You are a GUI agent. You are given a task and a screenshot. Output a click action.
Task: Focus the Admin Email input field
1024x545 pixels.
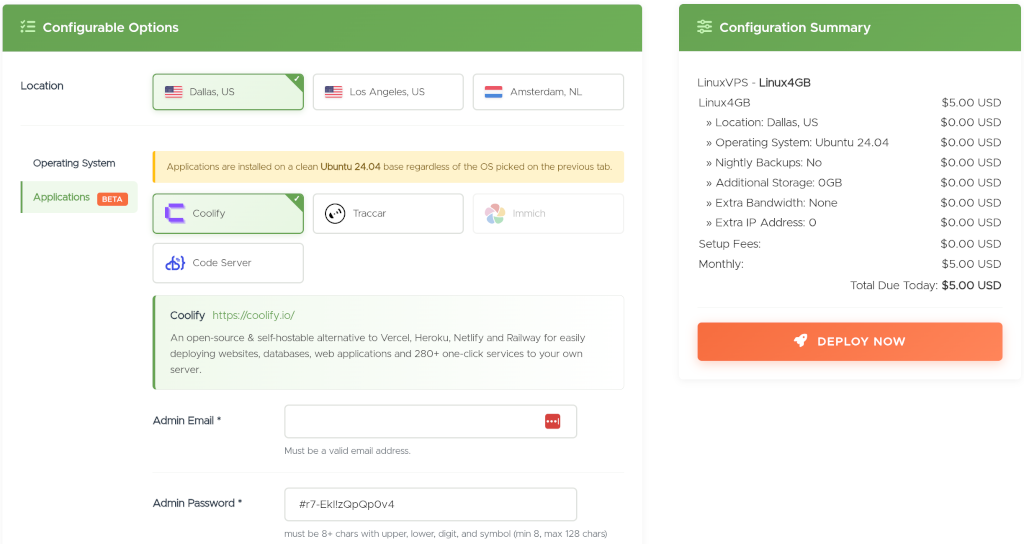pyautogui.click(x=430, y=422)
